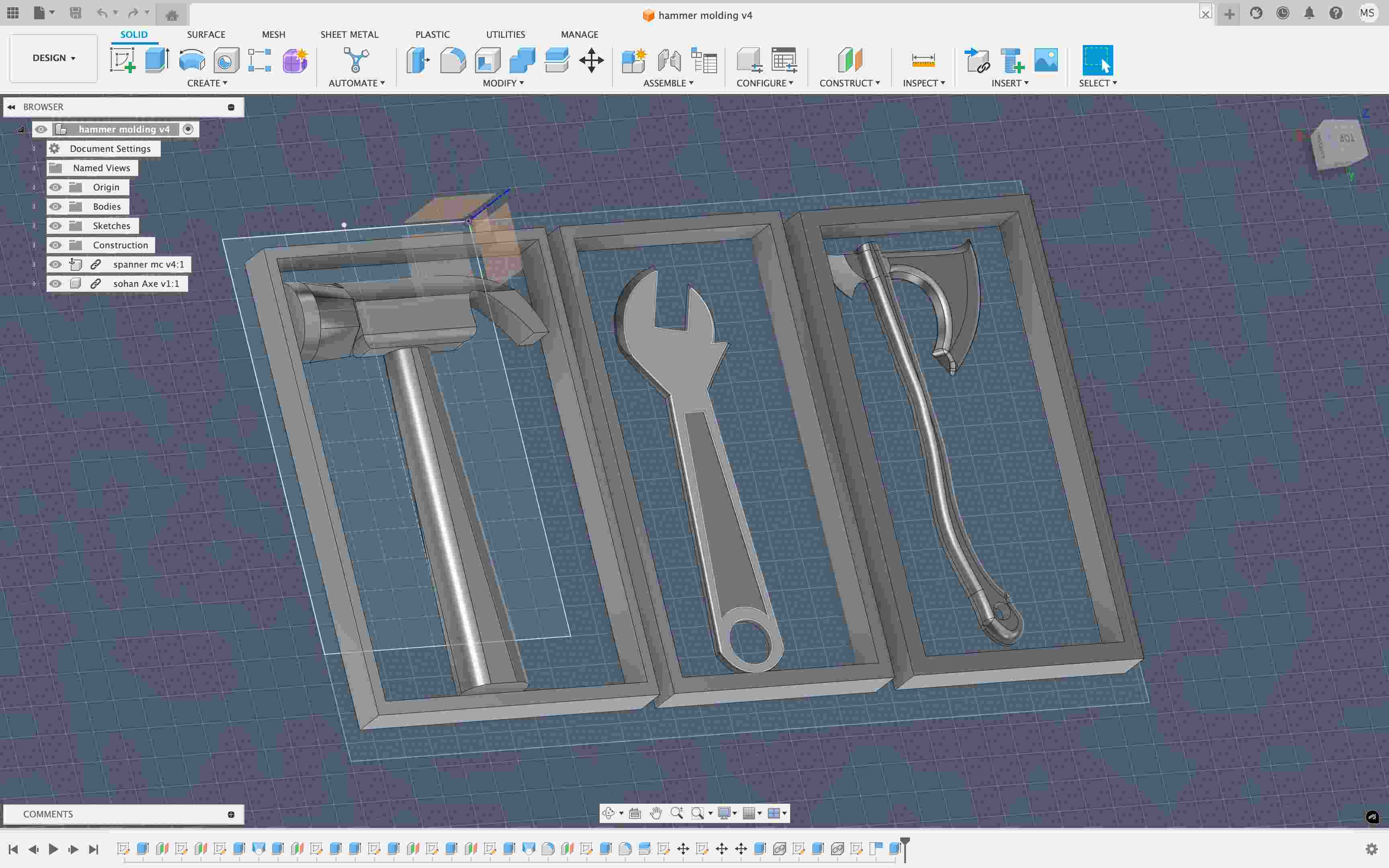
Task: Hide the spanner mc v4:1 component
Action: [55, 264]
